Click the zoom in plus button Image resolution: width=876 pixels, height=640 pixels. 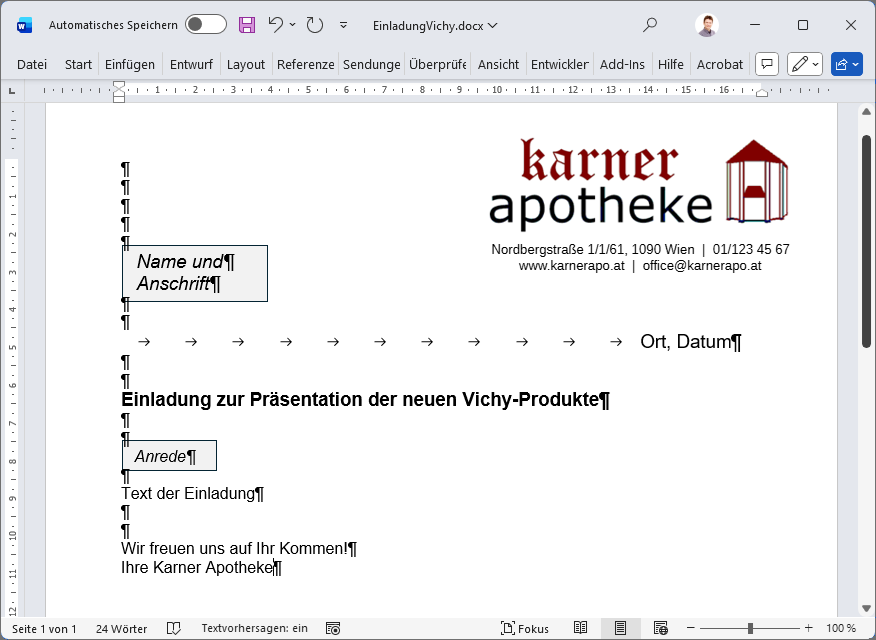808,628
